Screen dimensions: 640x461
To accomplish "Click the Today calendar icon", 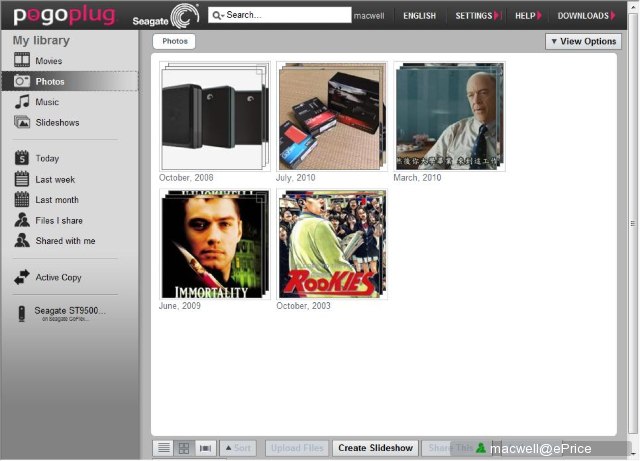I will pyautogui.click(x=22, y=158).
